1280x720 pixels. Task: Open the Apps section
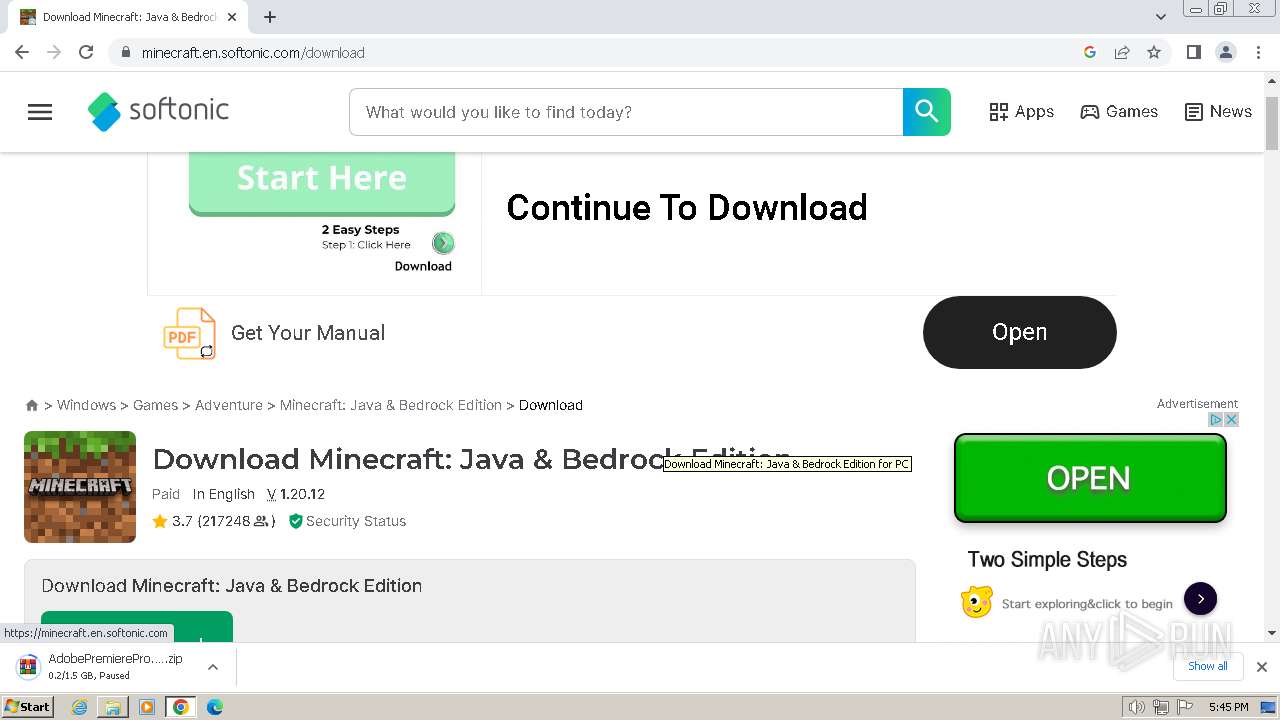(x=1021, y=112)
